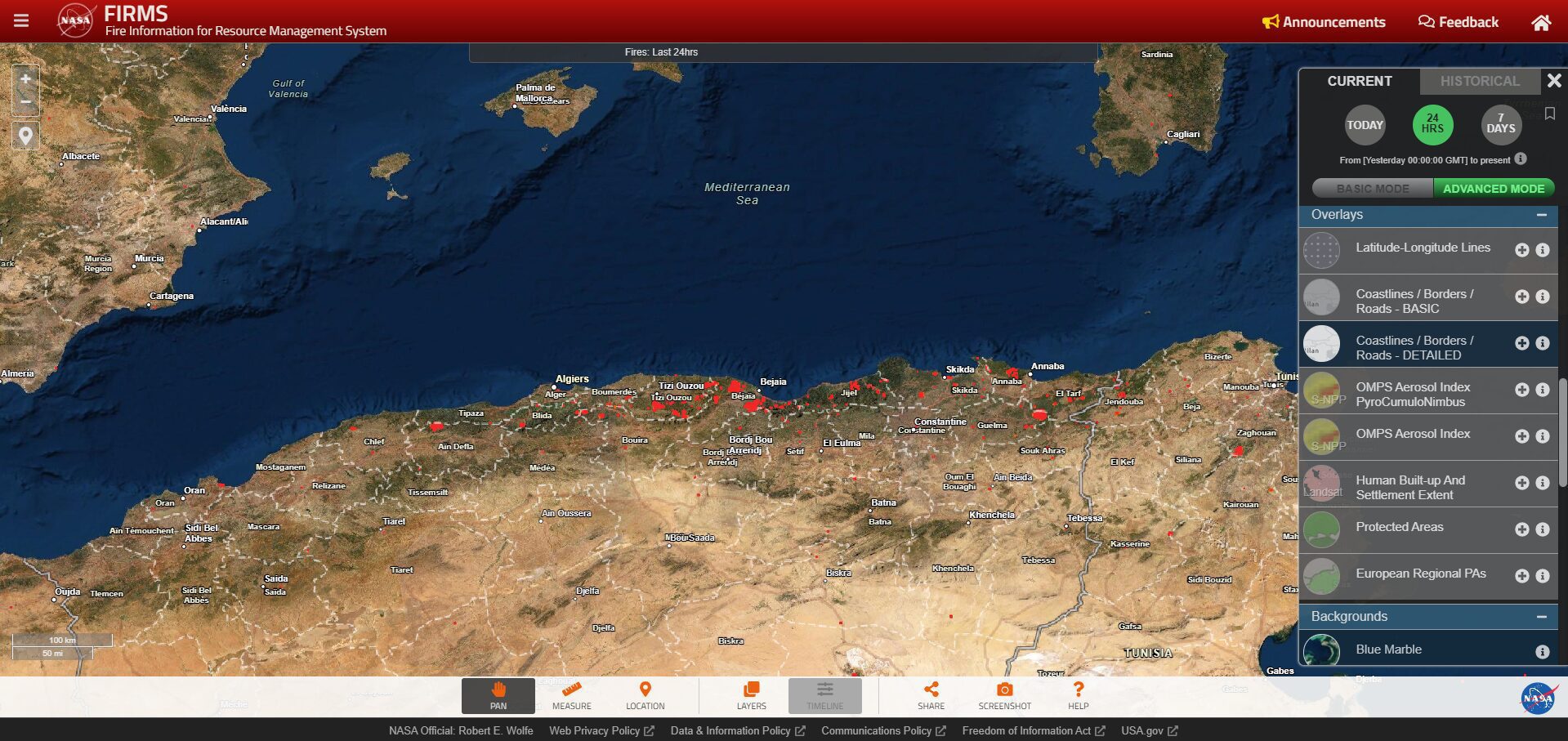Select the 7 DAYS time range
Viewport: 1568px width, 741px height.
(x=1500, y=125)
